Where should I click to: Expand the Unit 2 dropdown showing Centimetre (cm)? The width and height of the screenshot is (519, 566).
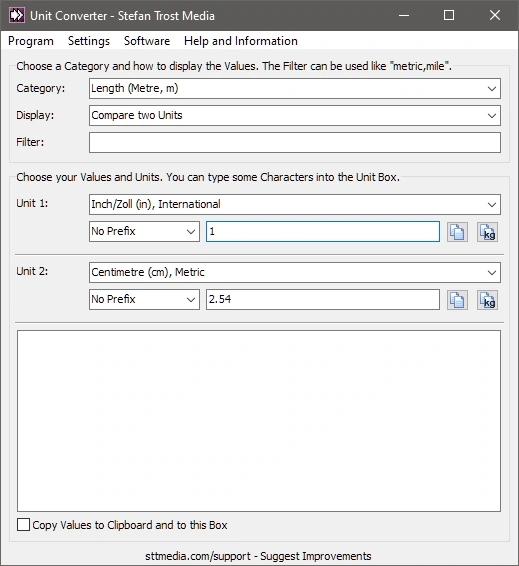[295, 272]
